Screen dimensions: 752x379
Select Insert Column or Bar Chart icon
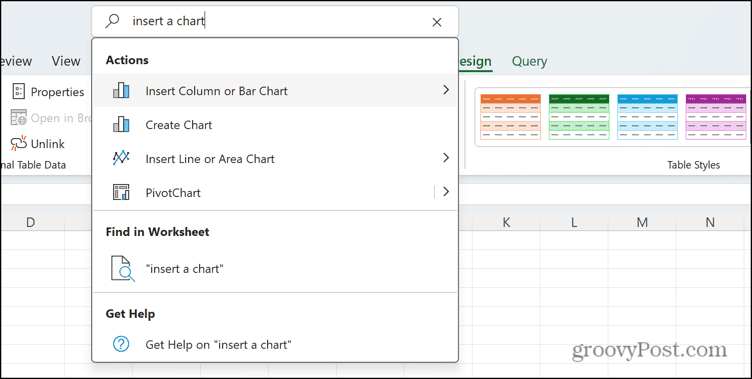pyautogui.click(x=121, y=91)
